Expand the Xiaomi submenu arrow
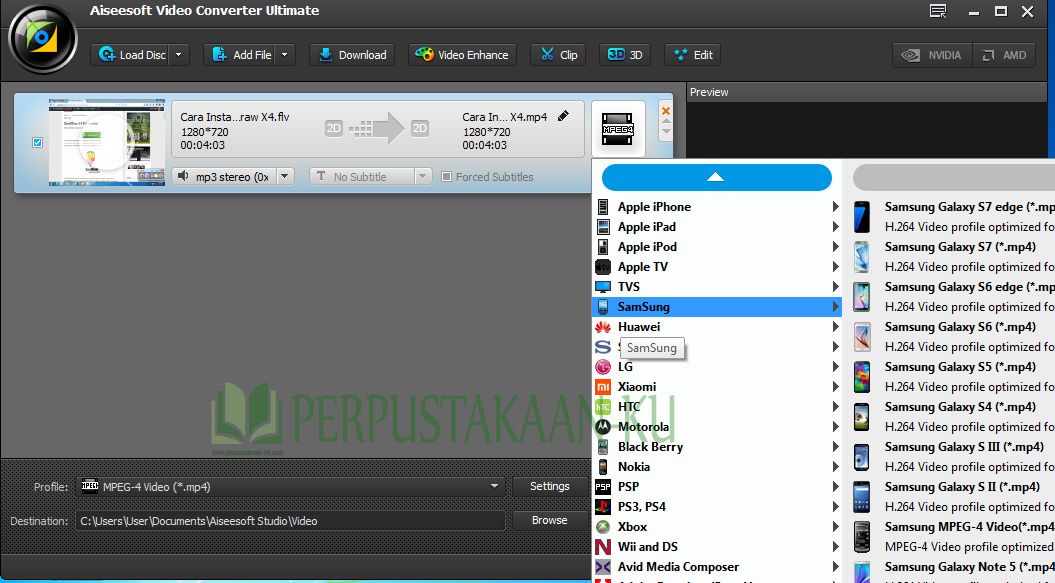Screen dimensions: 1055x583 click(835, 386)
